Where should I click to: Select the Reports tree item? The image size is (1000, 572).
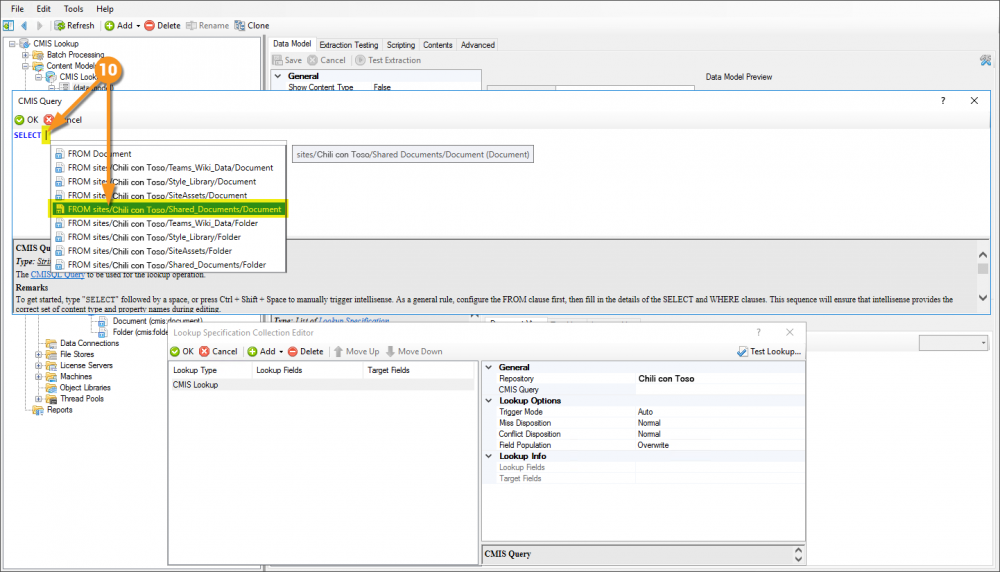(59, 409)
